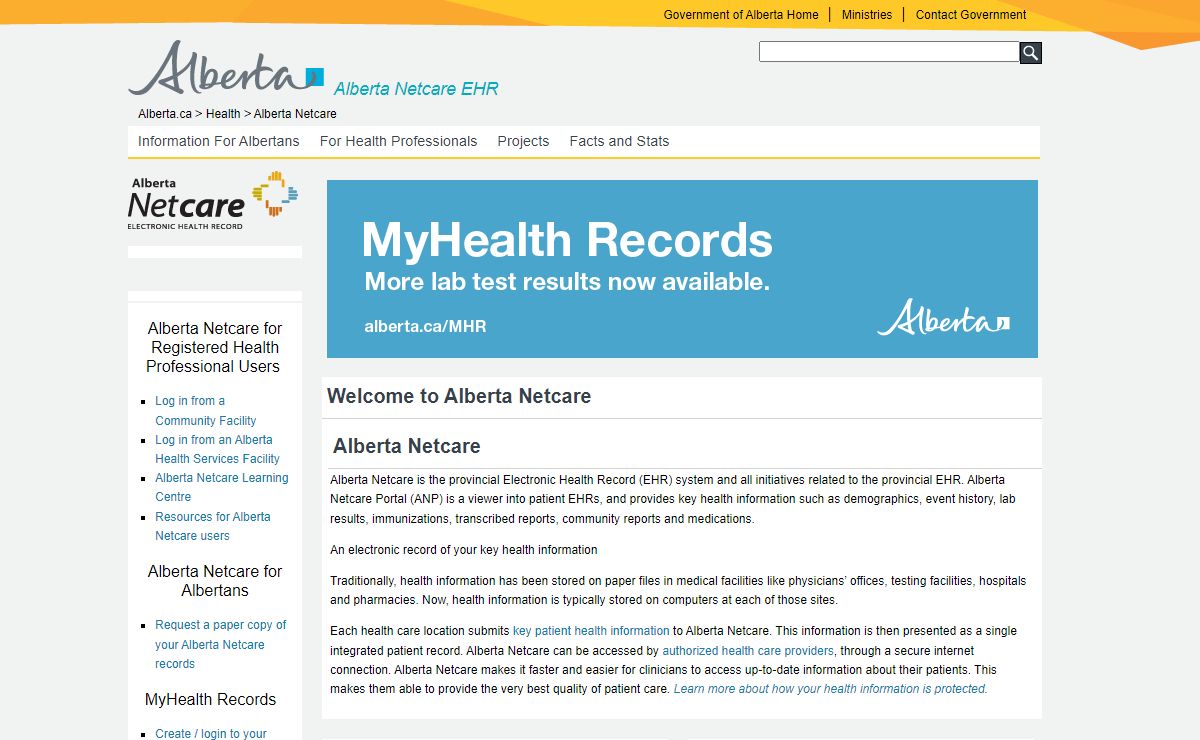Open the Projects menu
Viewport: 1200px width, 740px height.
coord(523,141)
